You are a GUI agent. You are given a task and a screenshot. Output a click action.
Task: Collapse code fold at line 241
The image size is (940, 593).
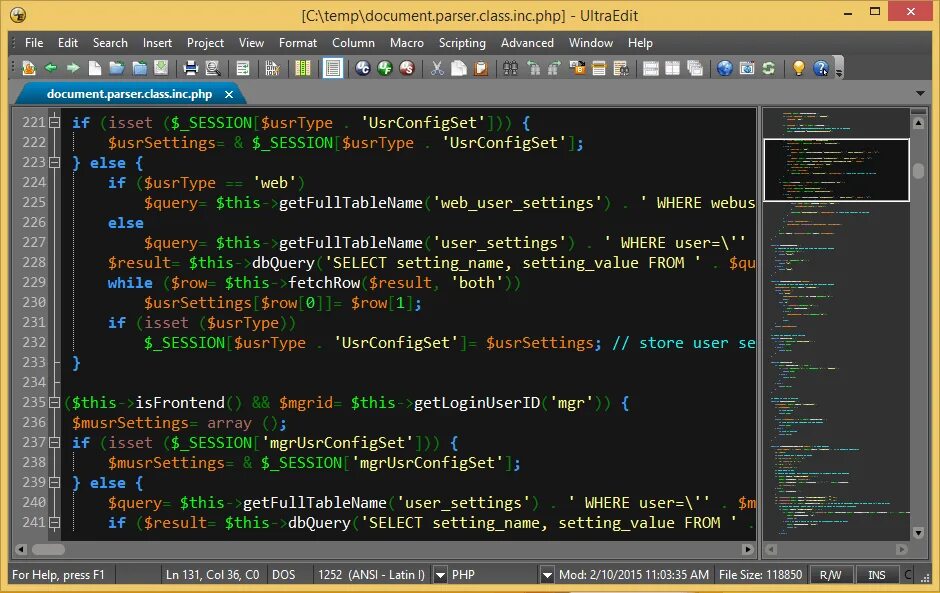55,523
